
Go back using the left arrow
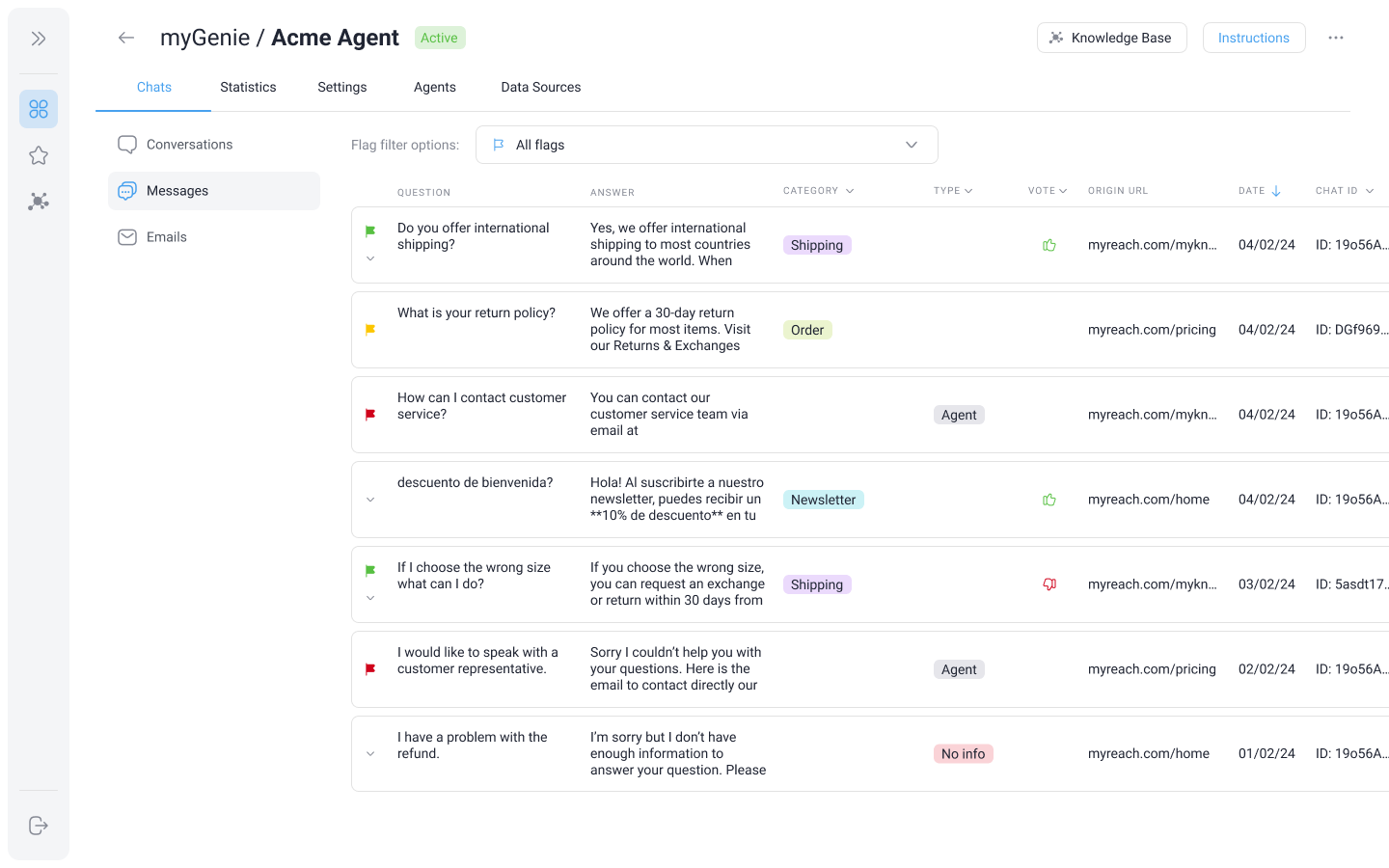click(126, 38)
